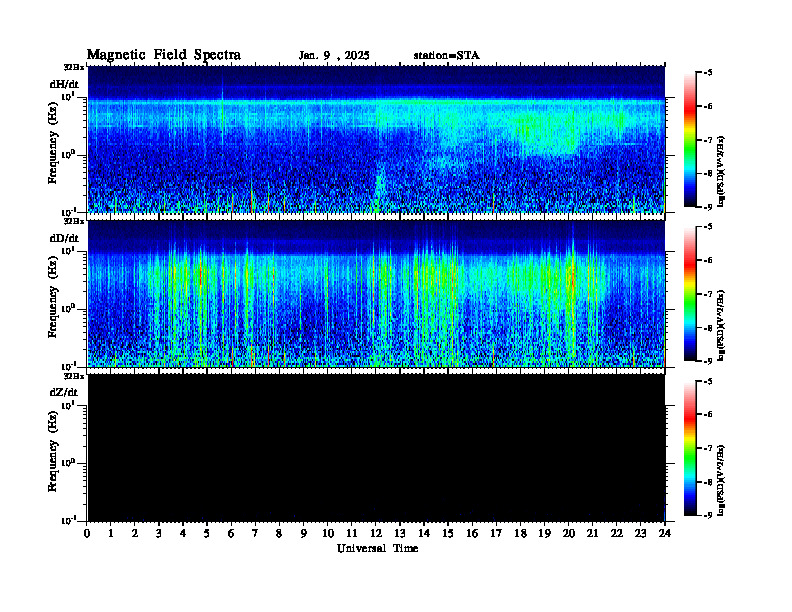Screen dimensions: 792x612
Task: Click the dD/dt spectrogram plot
Action: (x=376, y=293)
